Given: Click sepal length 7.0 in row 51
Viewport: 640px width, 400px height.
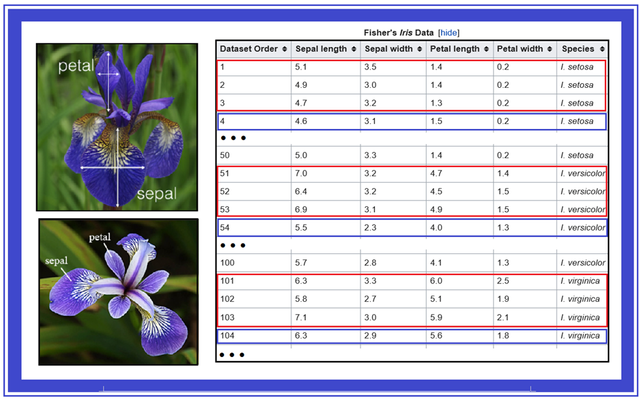Looking at the screenshot, I should (x=301, y=173).
